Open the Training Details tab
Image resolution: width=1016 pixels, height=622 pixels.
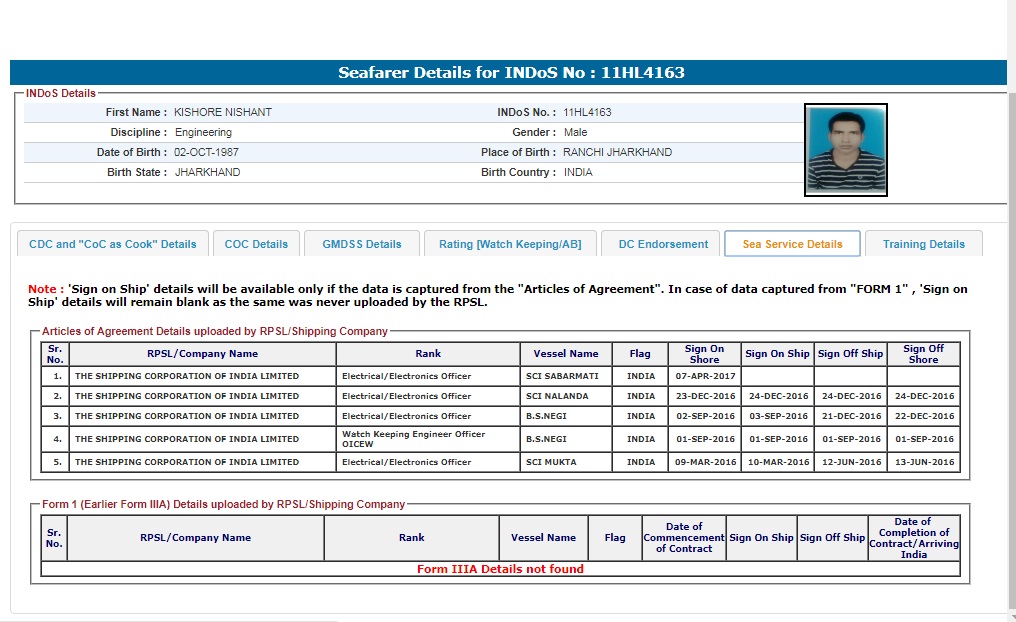coord(923,244)
